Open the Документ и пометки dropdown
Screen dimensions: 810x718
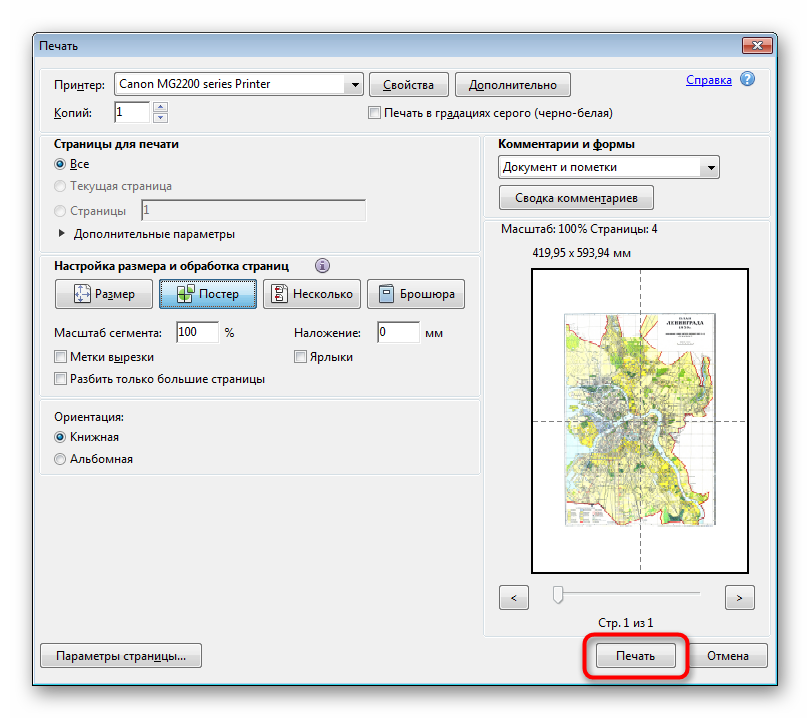(710, 168)
